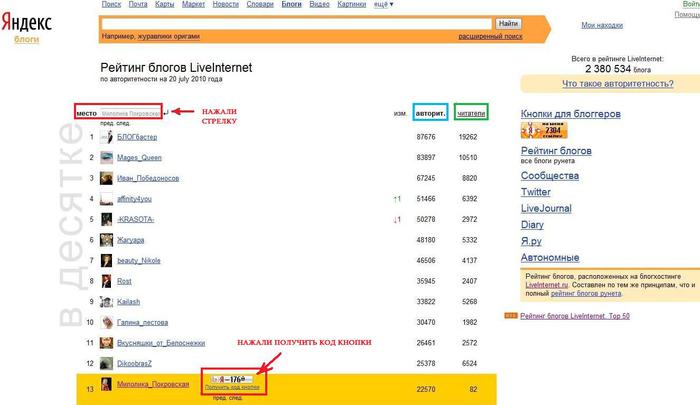Image resolution: width=700 pixels, height=405 pixels.
Task: Open Иван_Победоносов blog link
Action: (x=148, y=178)
